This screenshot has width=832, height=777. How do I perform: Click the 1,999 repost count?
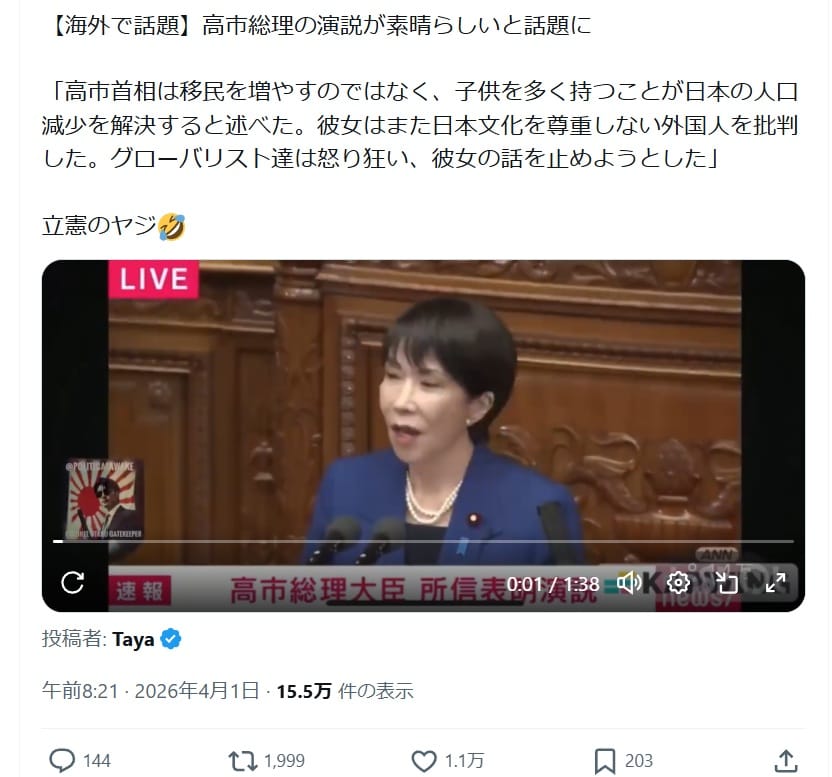coord(284,761)
